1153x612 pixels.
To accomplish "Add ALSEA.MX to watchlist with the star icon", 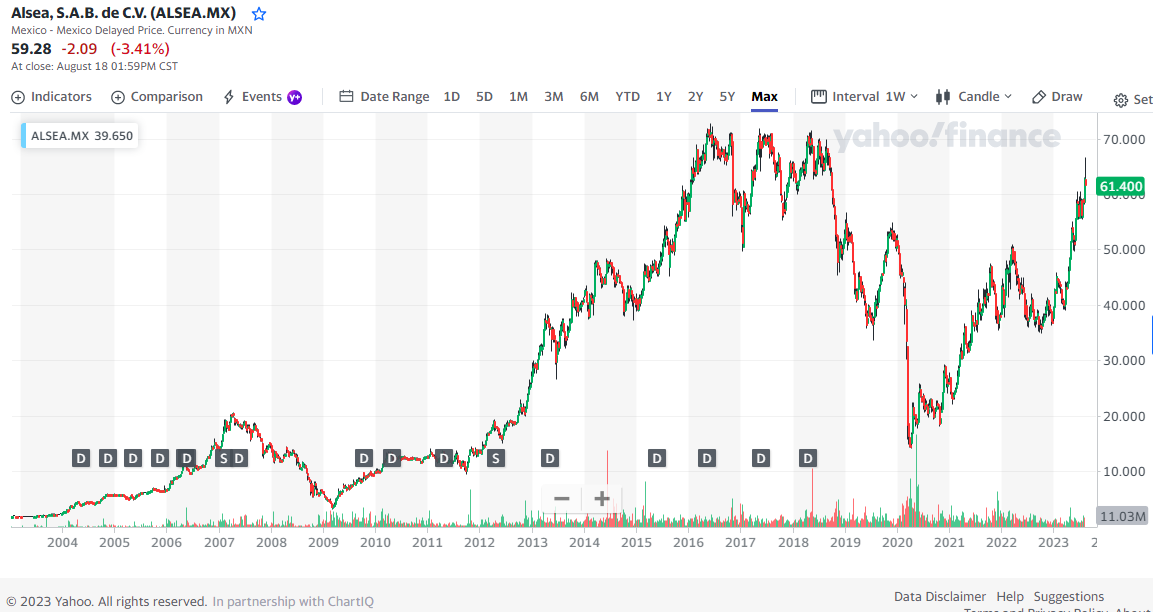I will pyautogui.click(x=259, y=14).
